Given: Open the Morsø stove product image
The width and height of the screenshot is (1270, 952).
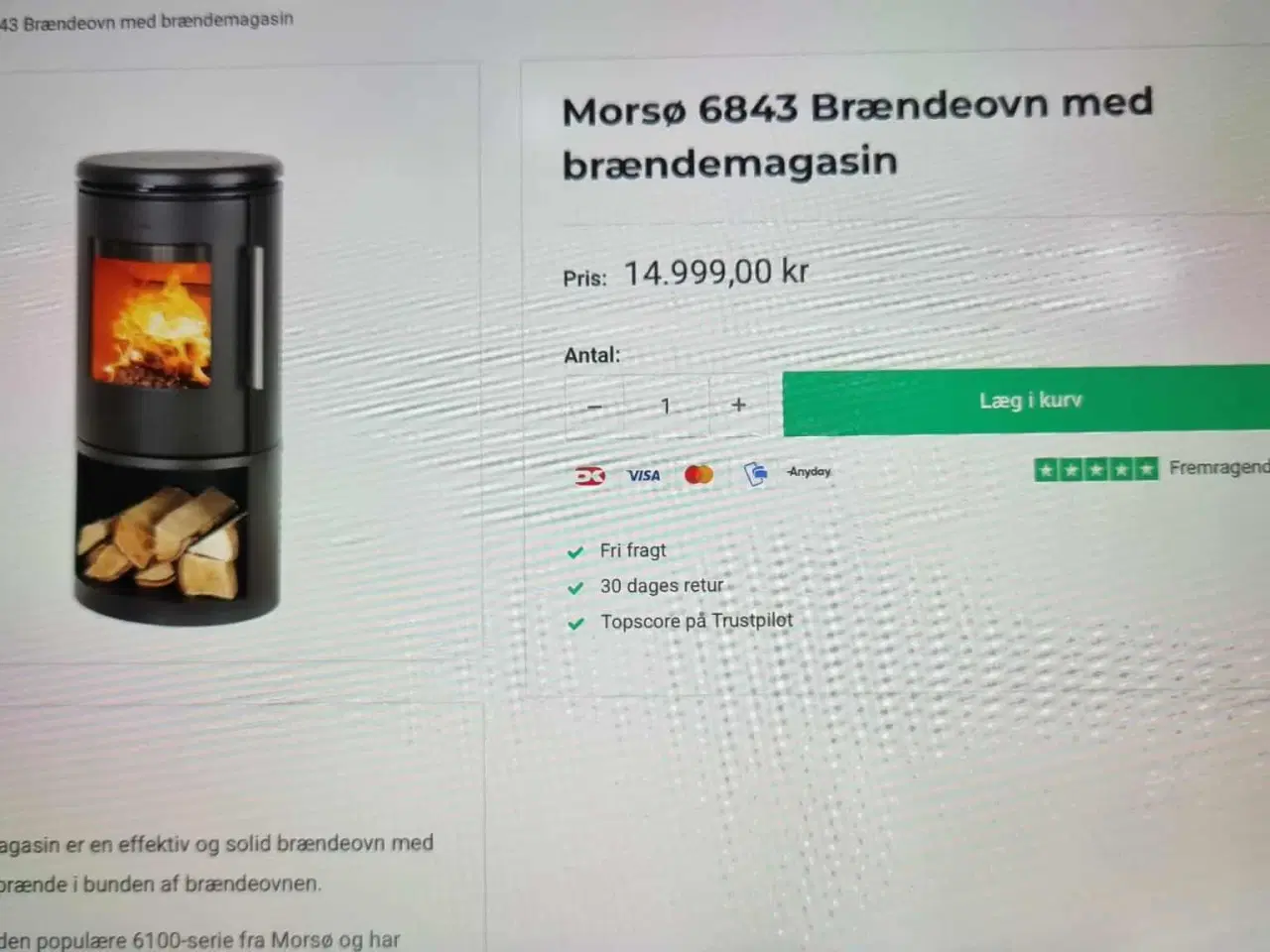Looking at the screenshot, I should click(179, 389).
